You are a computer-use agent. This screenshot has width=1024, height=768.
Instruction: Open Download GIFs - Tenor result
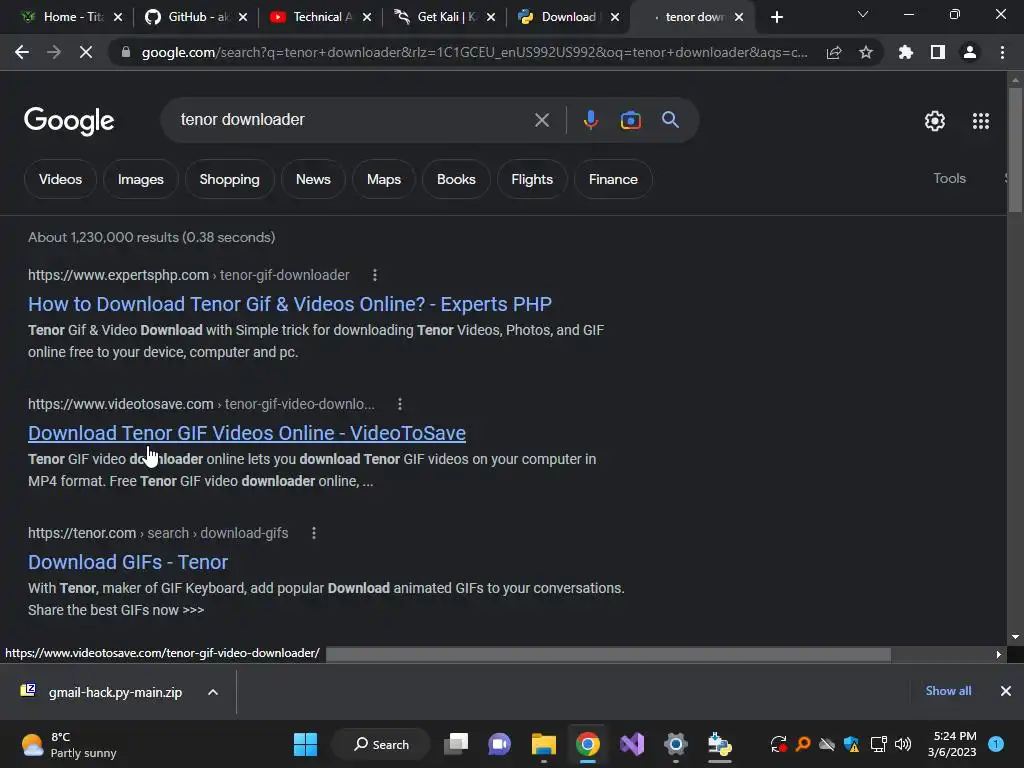128,562
